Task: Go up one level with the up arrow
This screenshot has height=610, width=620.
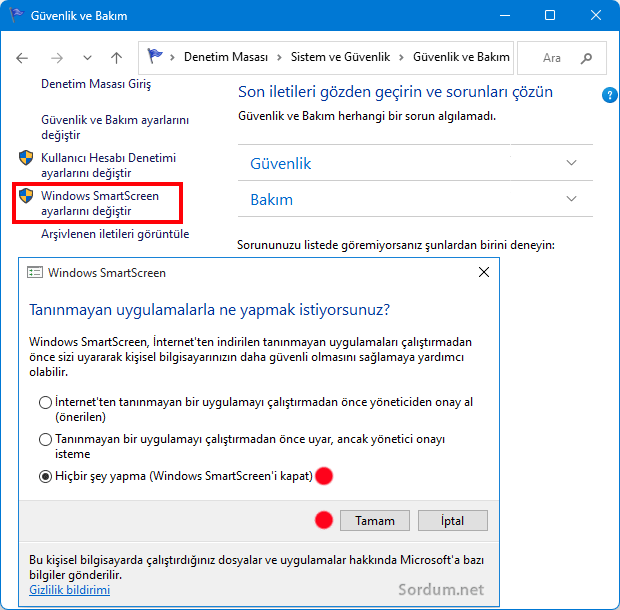Action: pyautogui.click(x=116, y=58)
